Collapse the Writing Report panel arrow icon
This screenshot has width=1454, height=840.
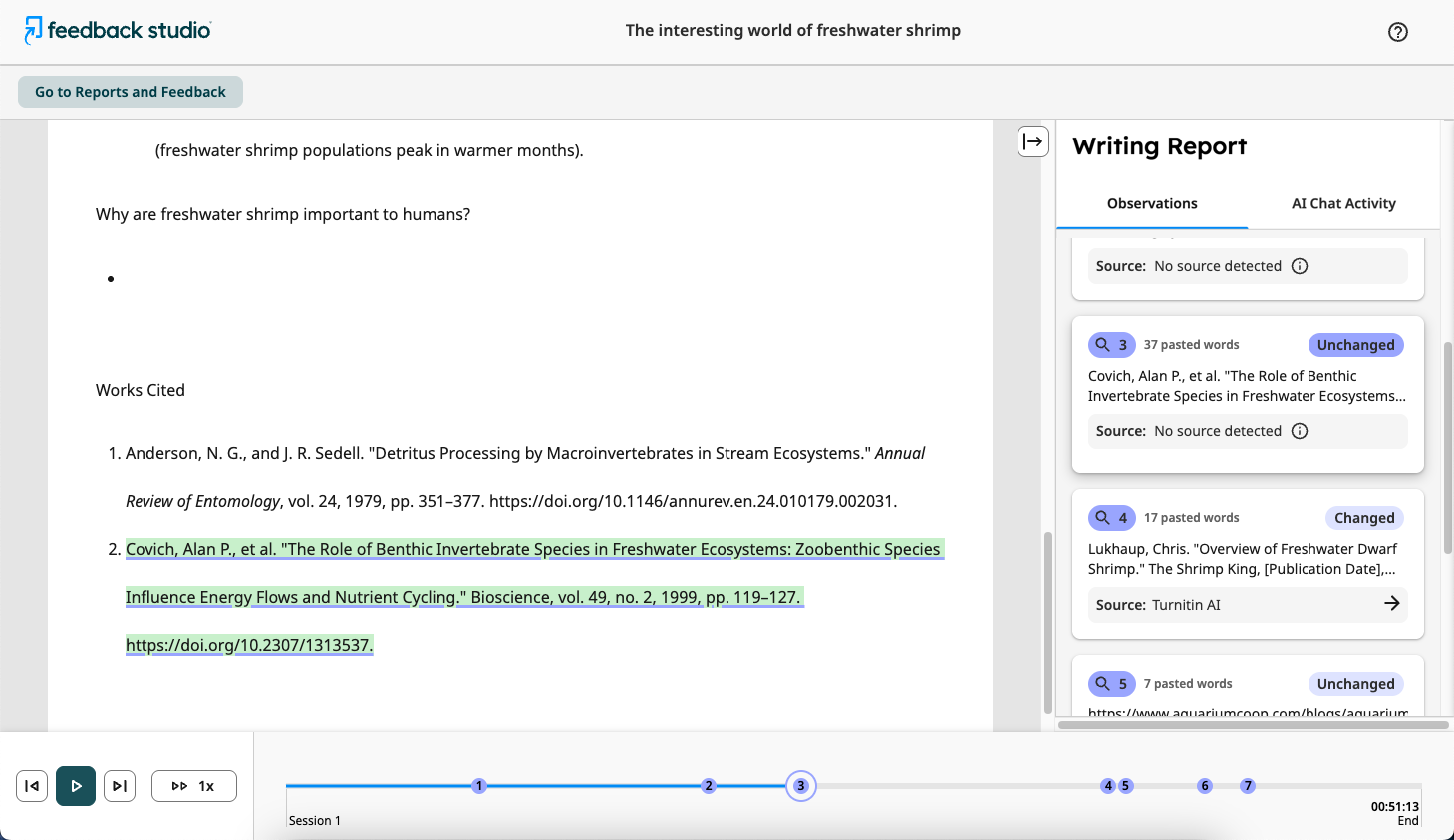point(1033,141)
